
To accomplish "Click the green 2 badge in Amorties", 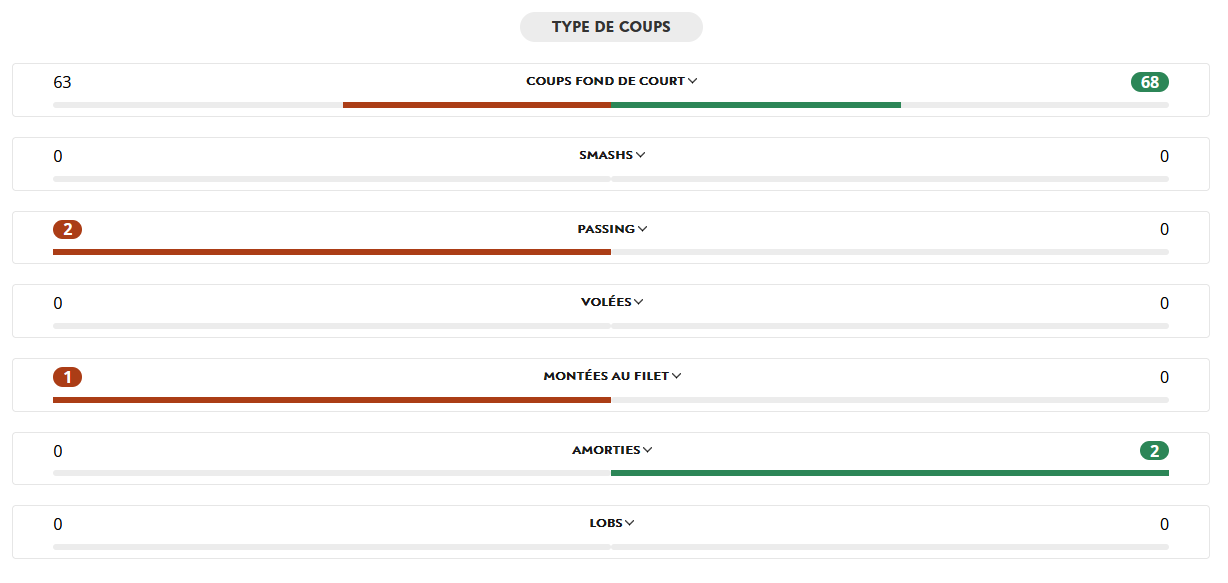I will coord(1154,451).
